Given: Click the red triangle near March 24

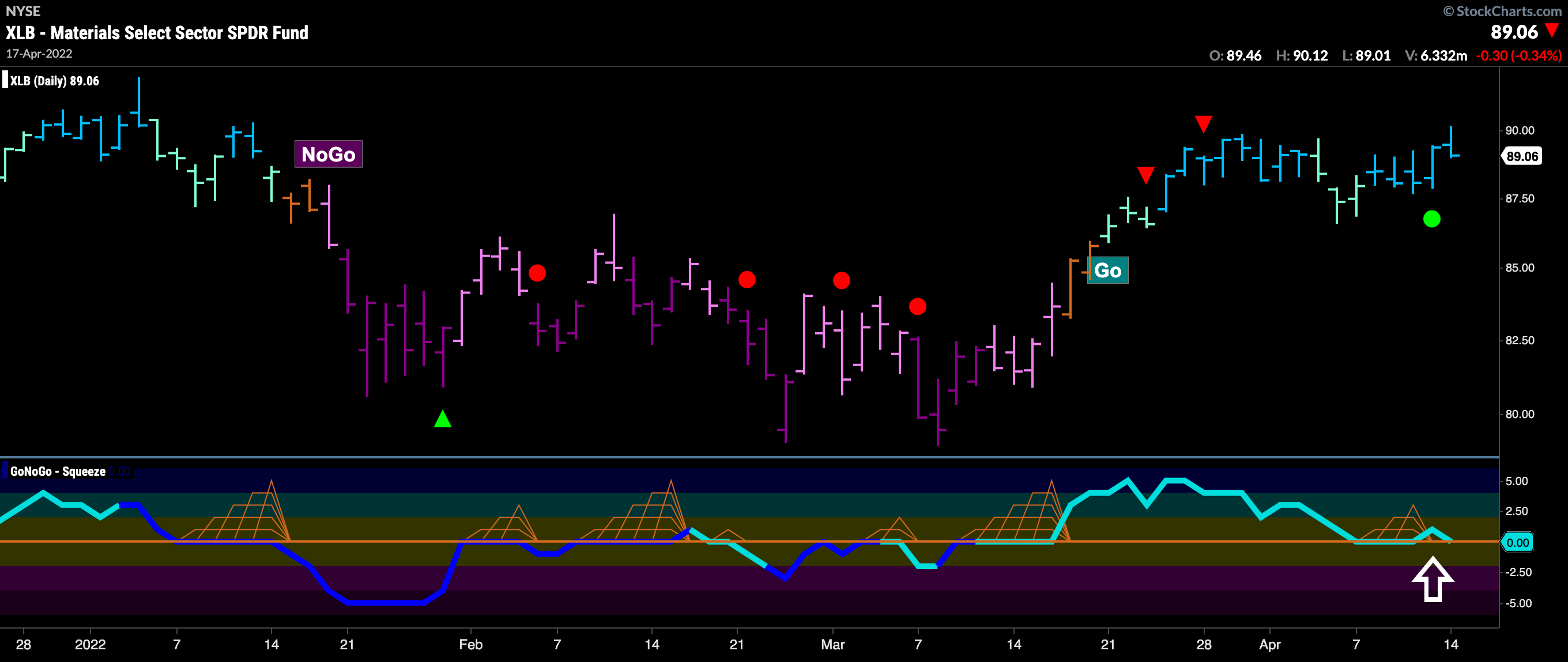Looking at the screenshot, I should [x=1145, y=175].
